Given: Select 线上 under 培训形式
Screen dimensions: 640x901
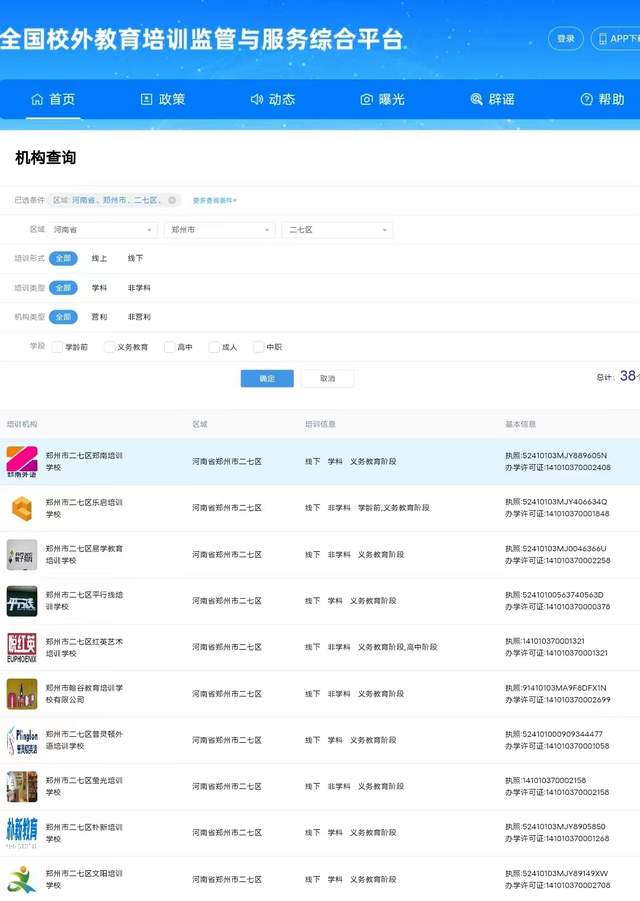Looking at the screenshot, I should (99, 259).
